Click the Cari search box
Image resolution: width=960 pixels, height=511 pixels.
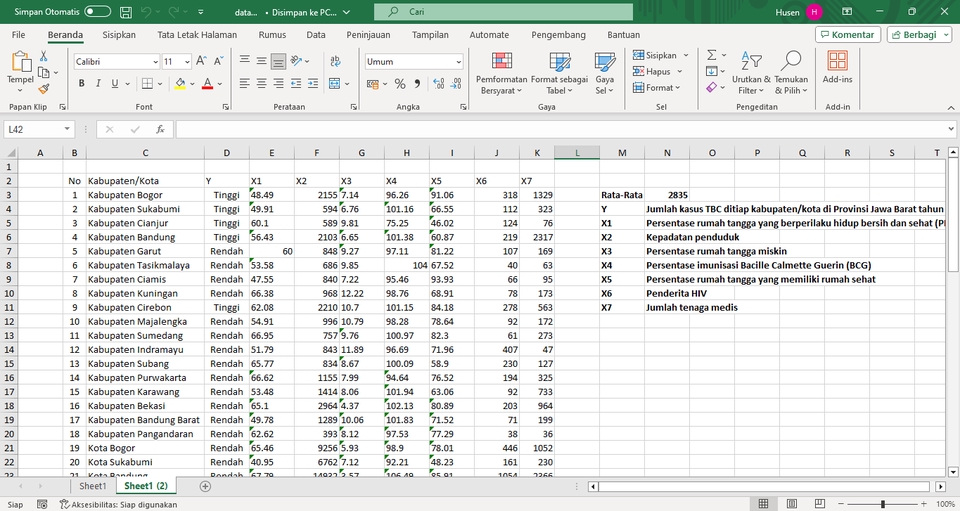pyautogui.click(x=503, y=12)
